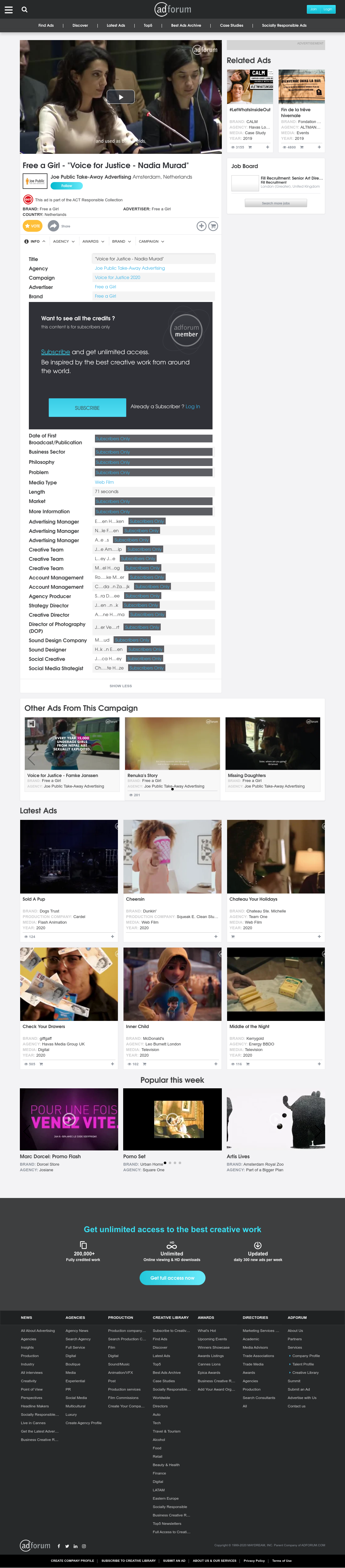Select first dot of Popular carousel
Viewport: 345px width, 1568px height.
(165, 1163)
